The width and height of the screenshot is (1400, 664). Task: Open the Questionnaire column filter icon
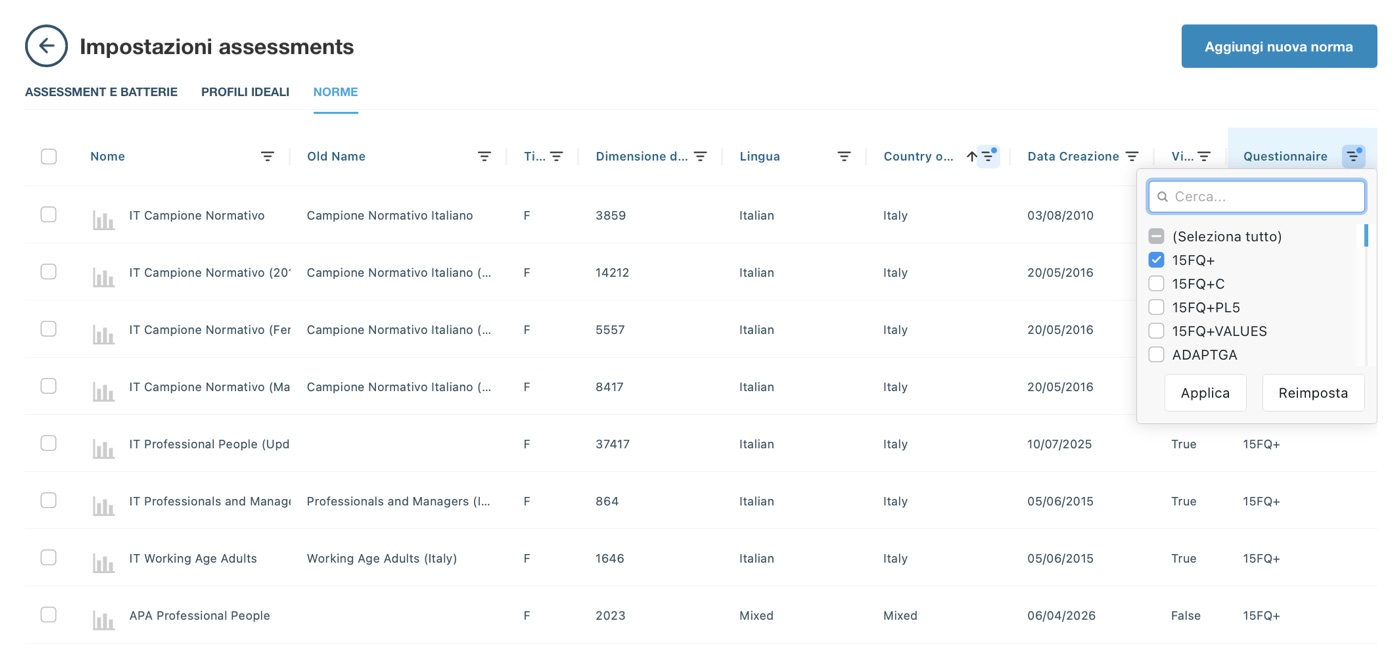1353,156
